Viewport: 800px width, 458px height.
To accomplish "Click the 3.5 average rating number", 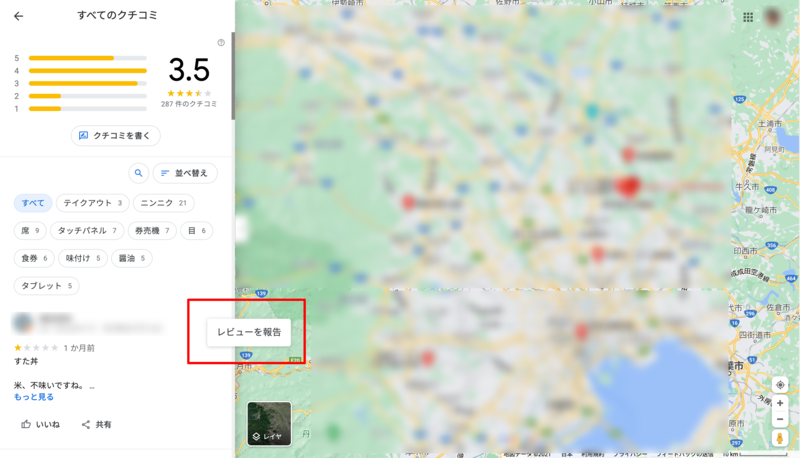I will click(189, 70).
